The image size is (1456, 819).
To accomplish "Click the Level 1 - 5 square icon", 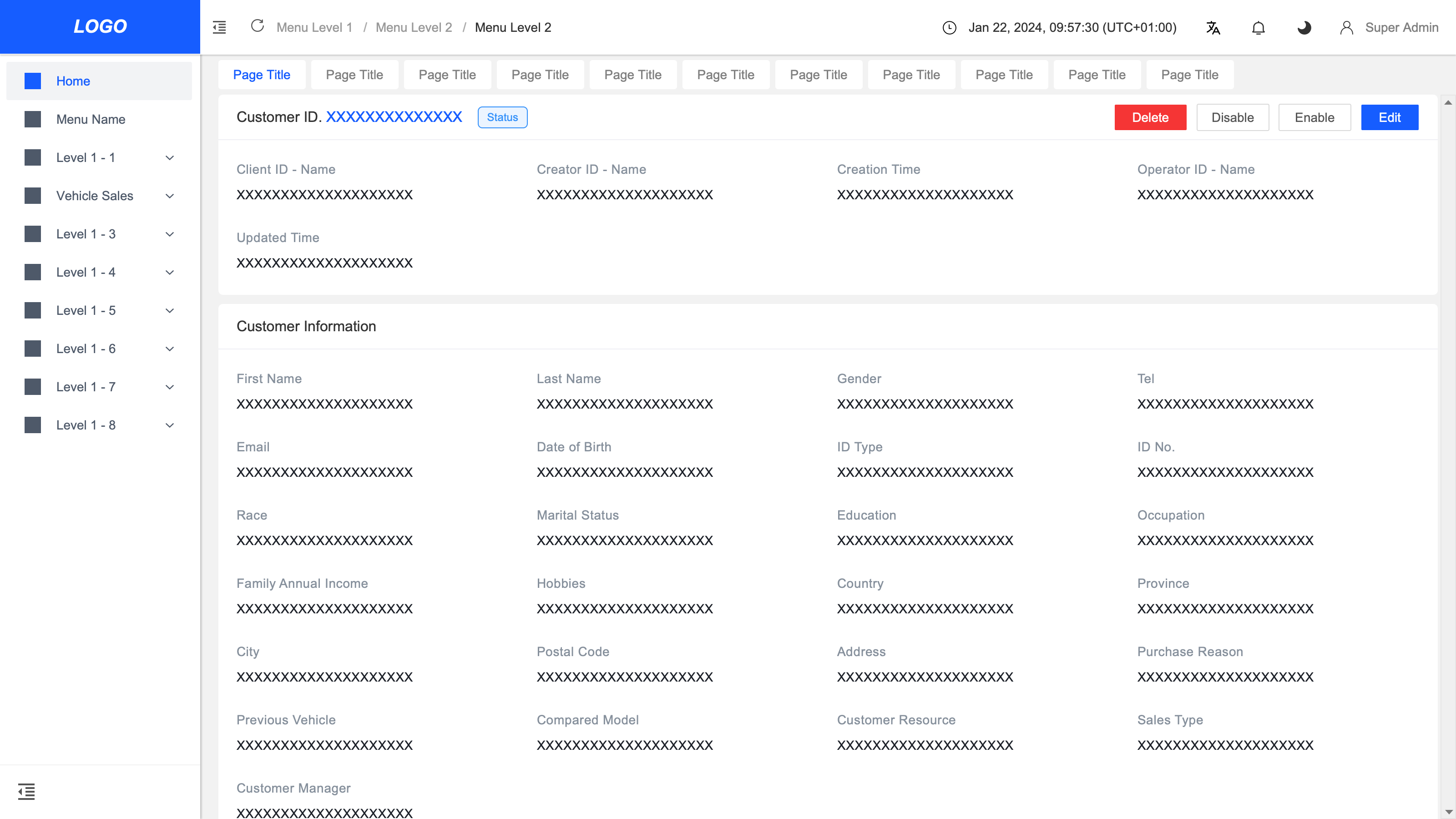I will click(x=33, y=310).
